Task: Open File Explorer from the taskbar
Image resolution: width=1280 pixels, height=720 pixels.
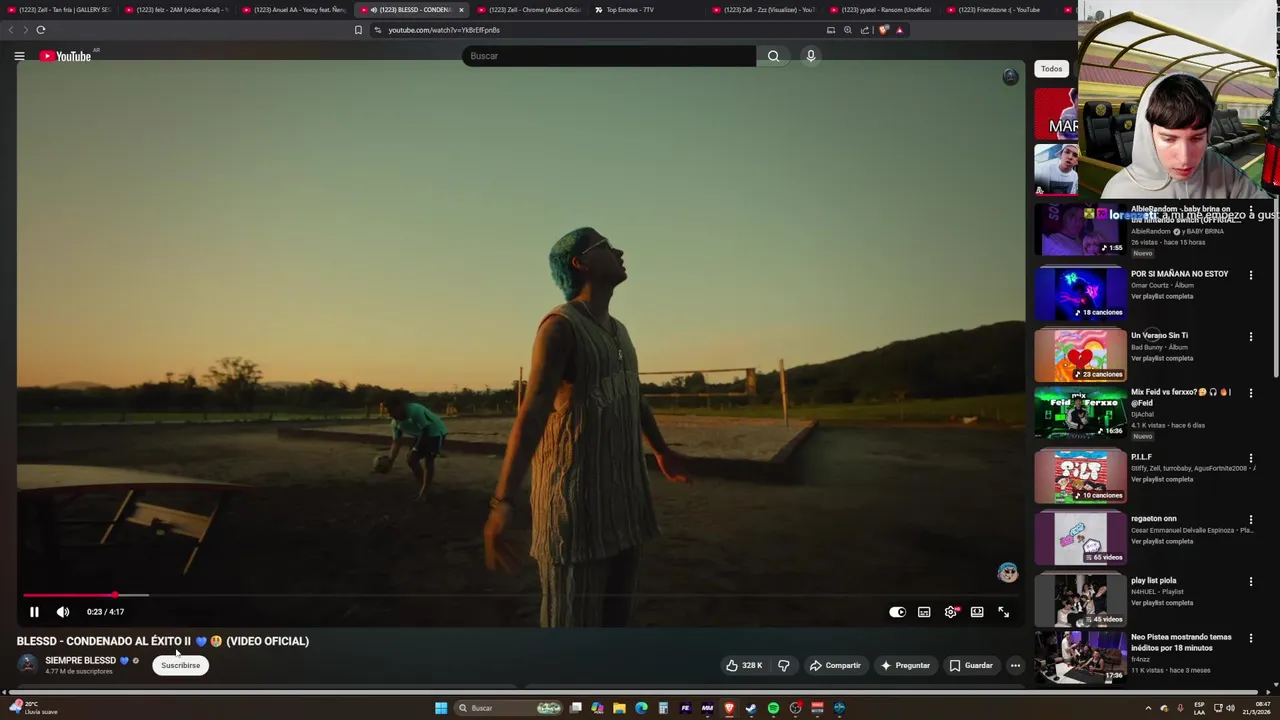Action: (619, 708)
